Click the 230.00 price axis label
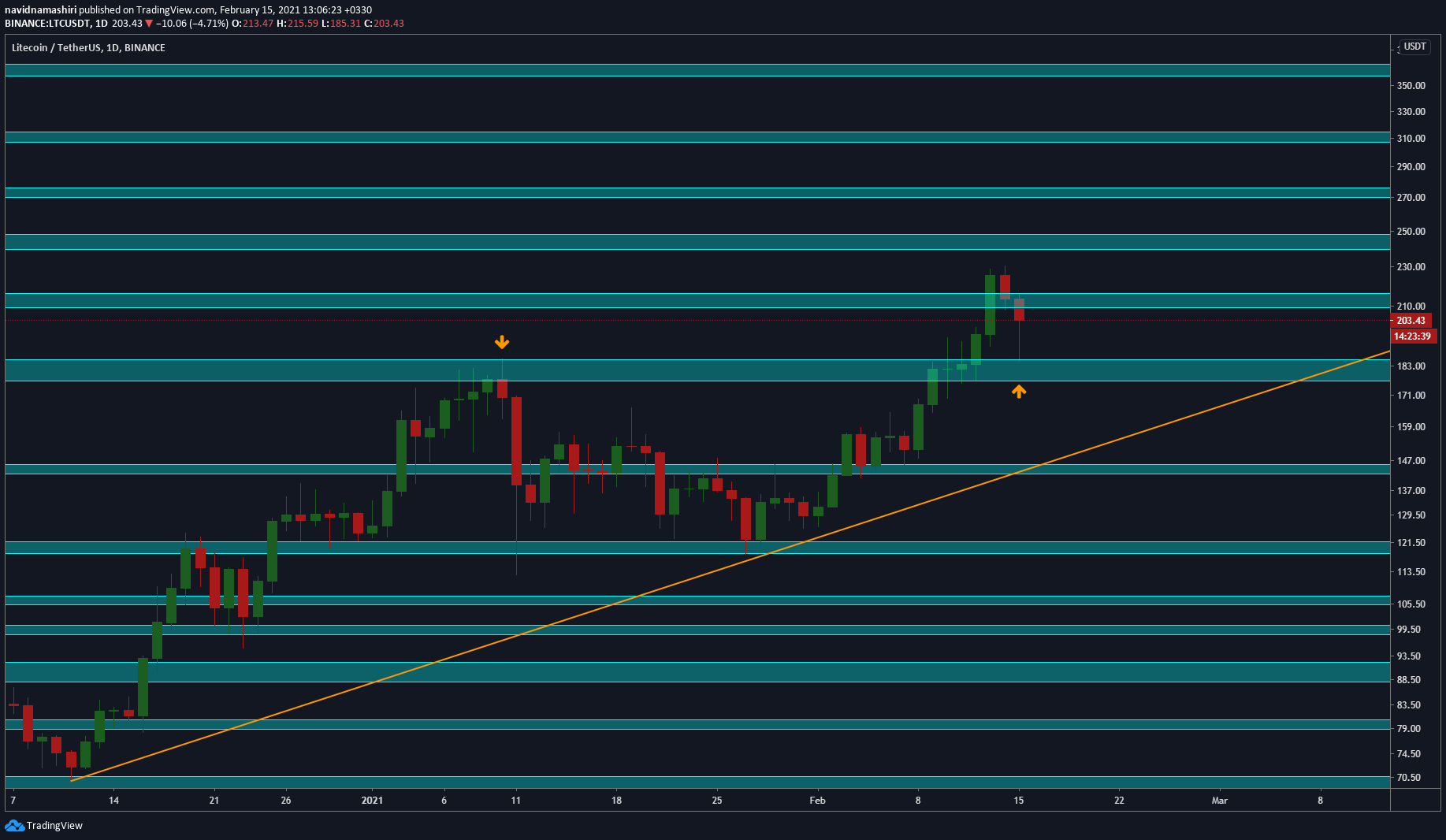1446x840 pixels. [x=1411, y=267]
